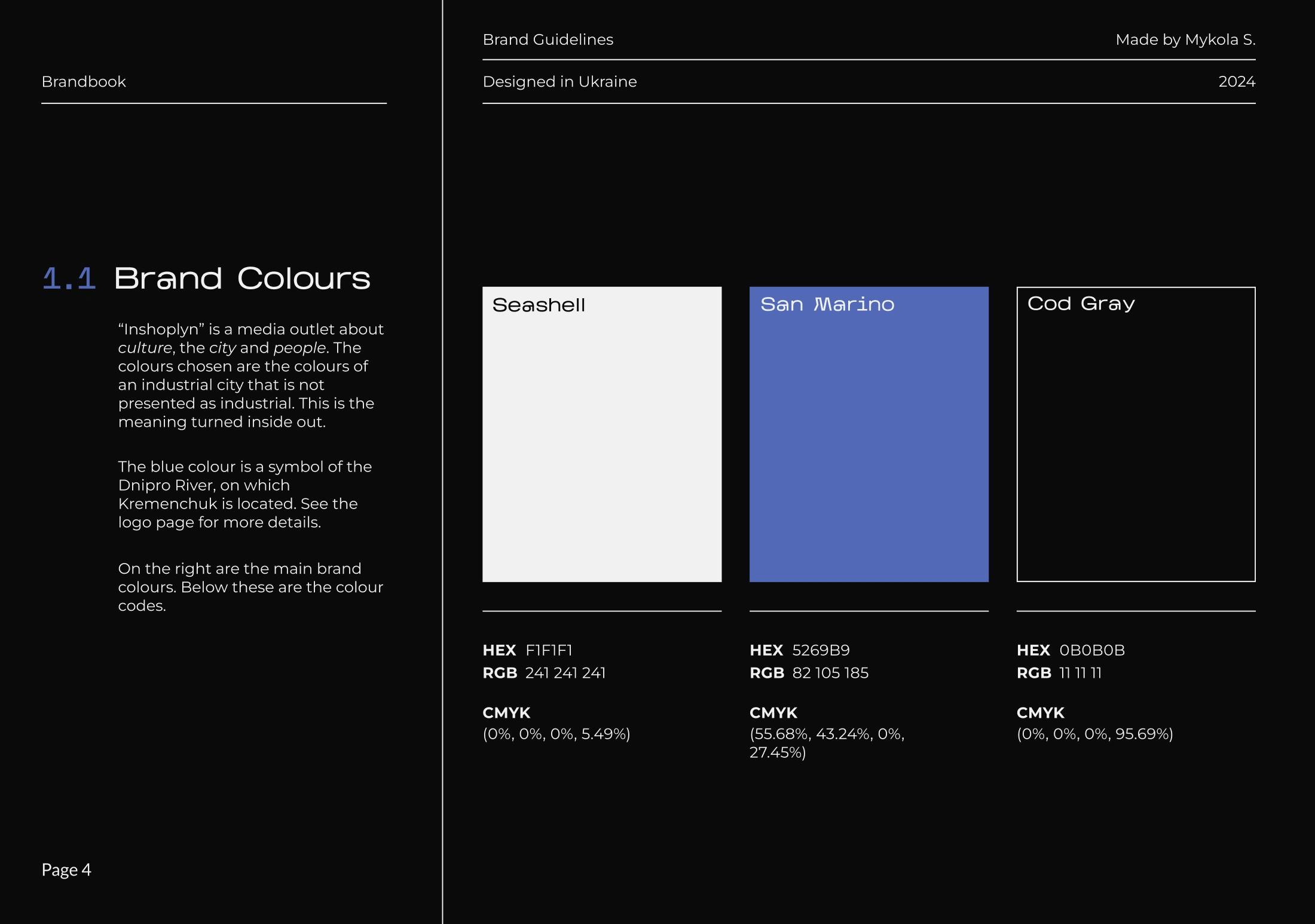Click the HEX 5269B9 code

[x=800, y=650]
